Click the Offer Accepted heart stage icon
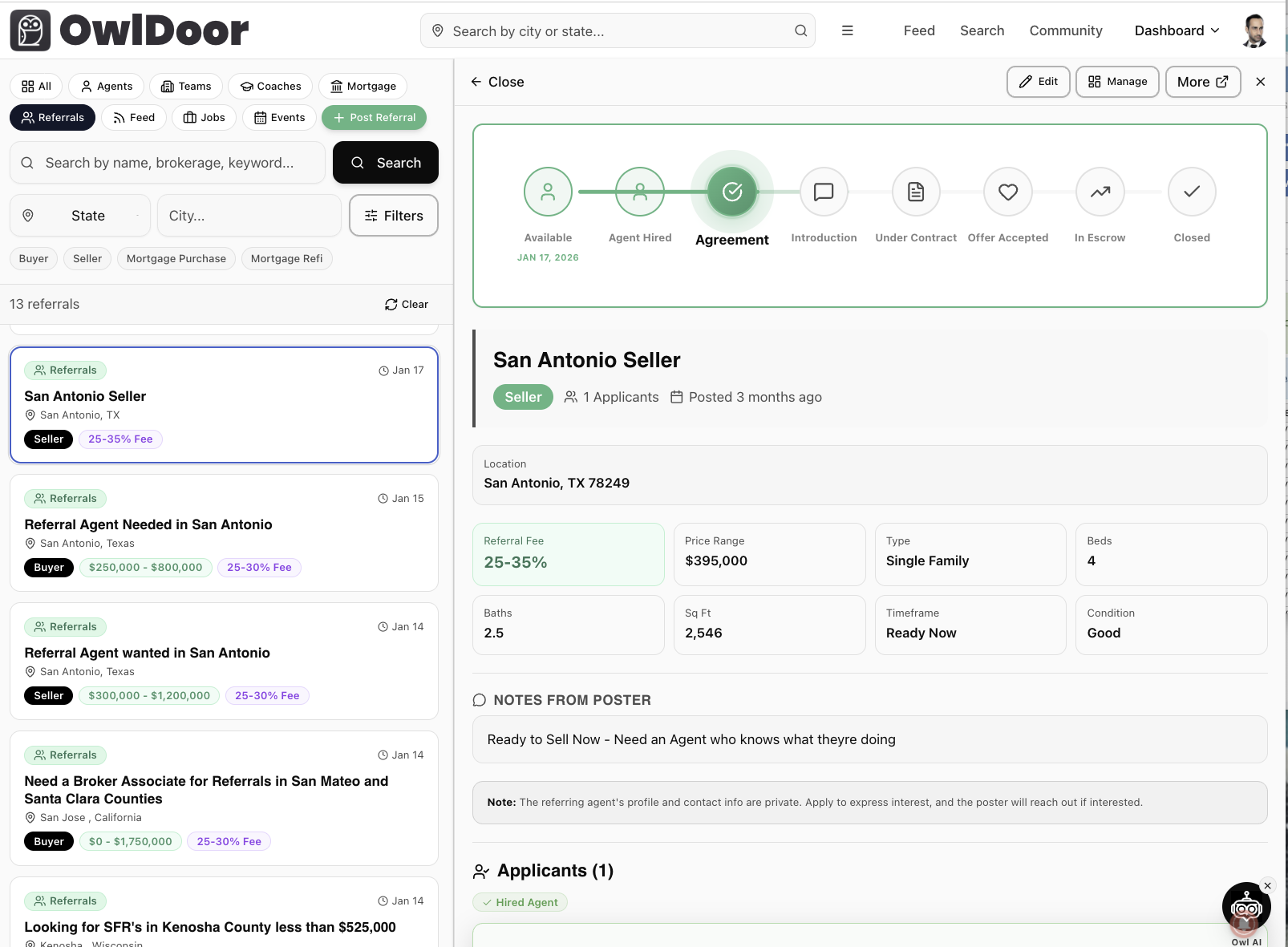Image resolution: width=1288 pixels, height=947 pixels. (1008, 192)
